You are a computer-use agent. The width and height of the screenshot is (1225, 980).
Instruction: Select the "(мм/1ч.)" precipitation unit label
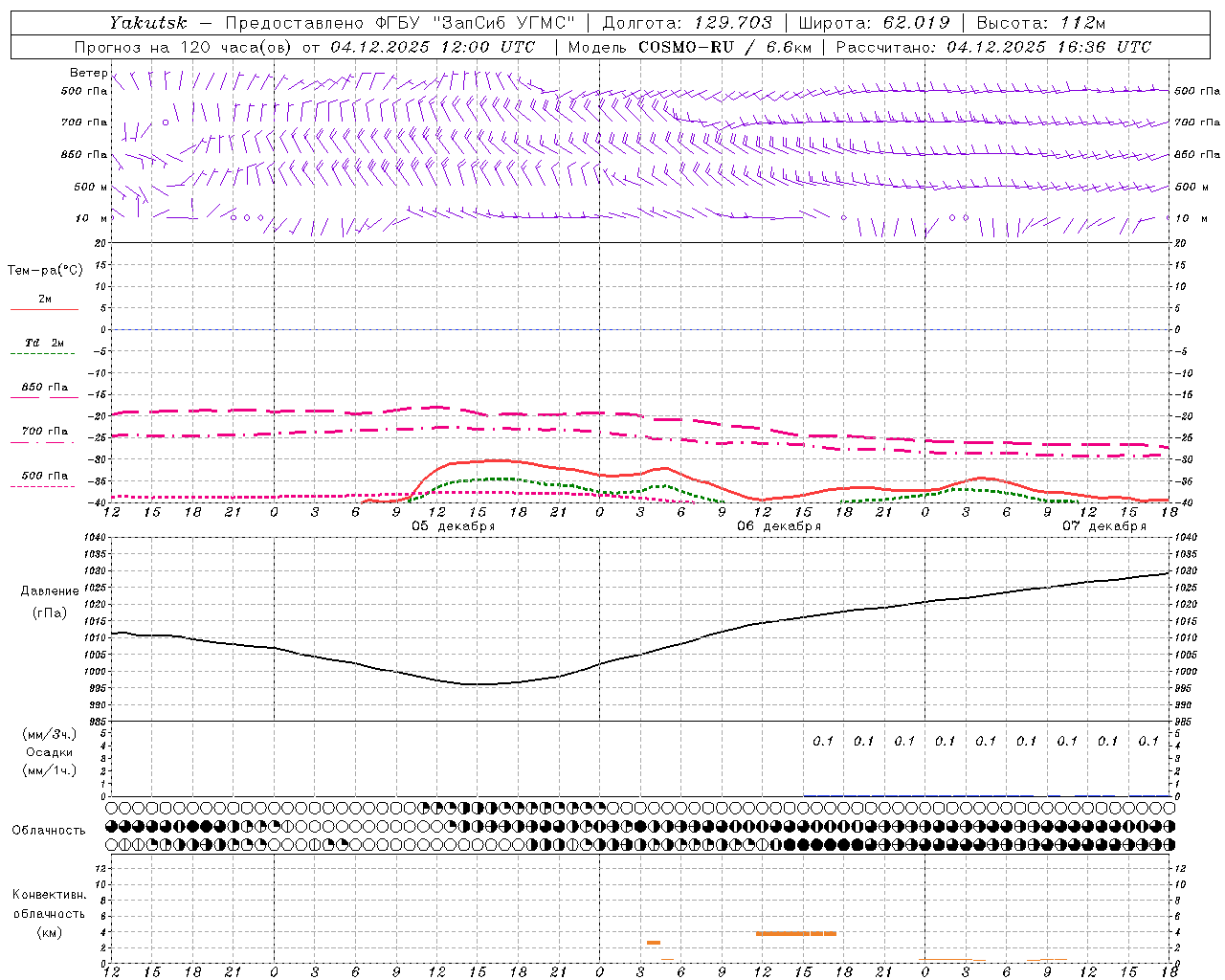(x=50, y=770)
